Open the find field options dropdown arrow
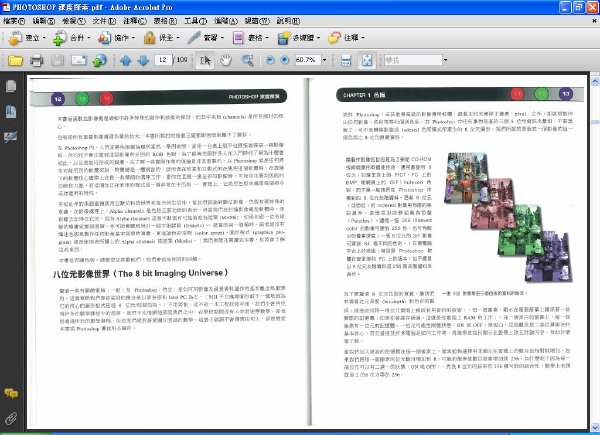Screen dimensions: 600x435 (x=445, y=60)
